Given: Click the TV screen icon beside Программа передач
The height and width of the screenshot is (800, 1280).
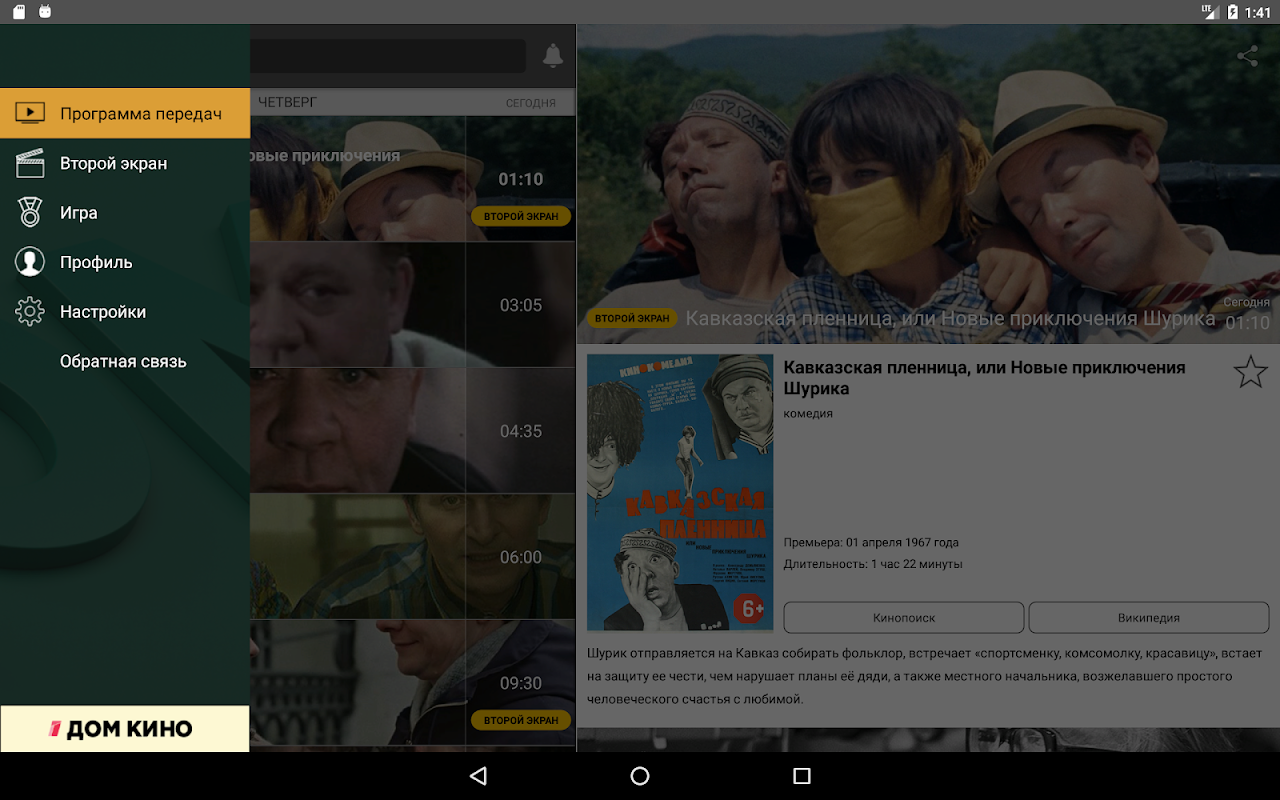Looking at the screenshot, I should 30,113.
